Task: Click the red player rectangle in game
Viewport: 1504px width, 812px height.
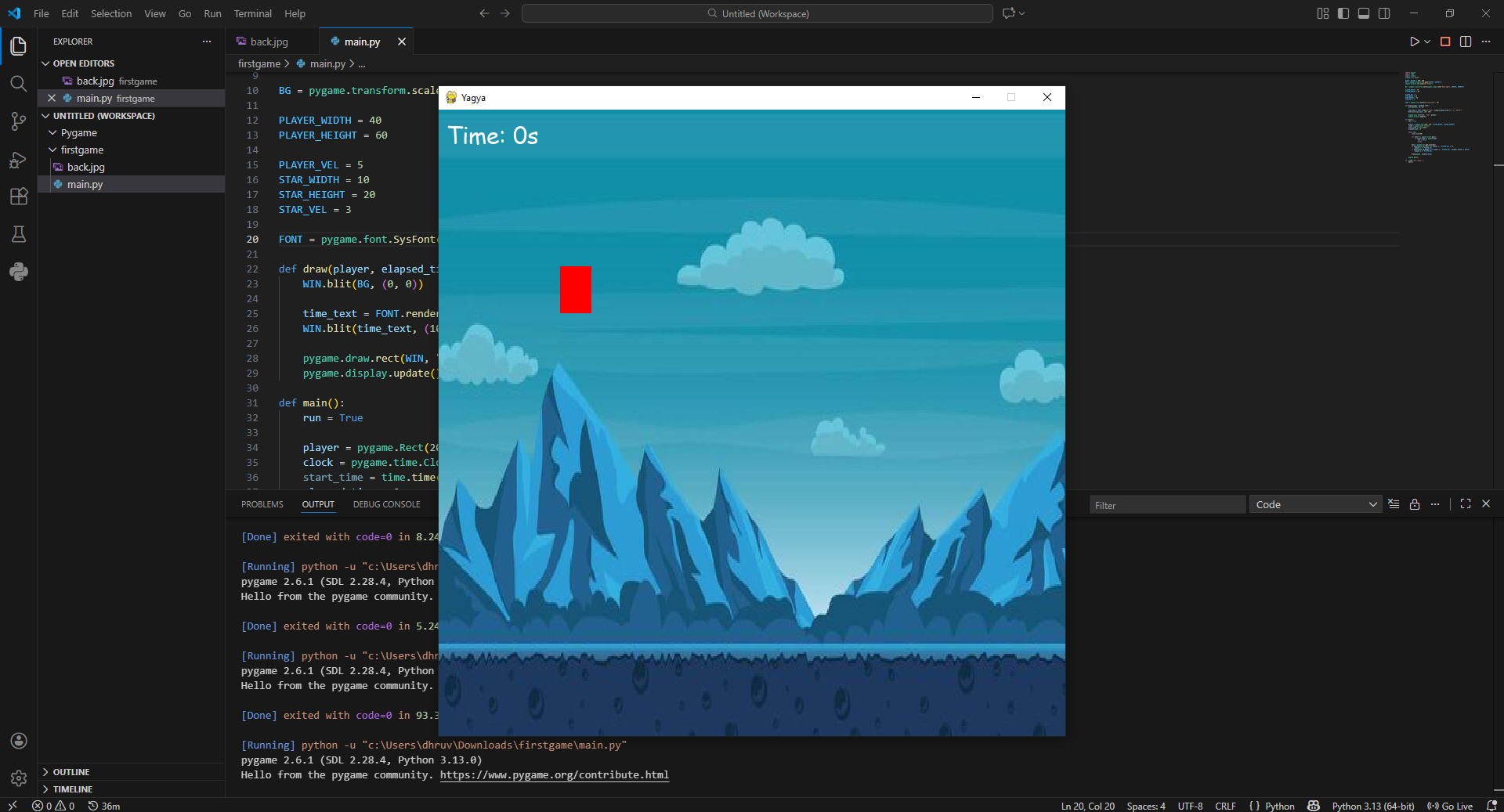Action: [576, 290]
